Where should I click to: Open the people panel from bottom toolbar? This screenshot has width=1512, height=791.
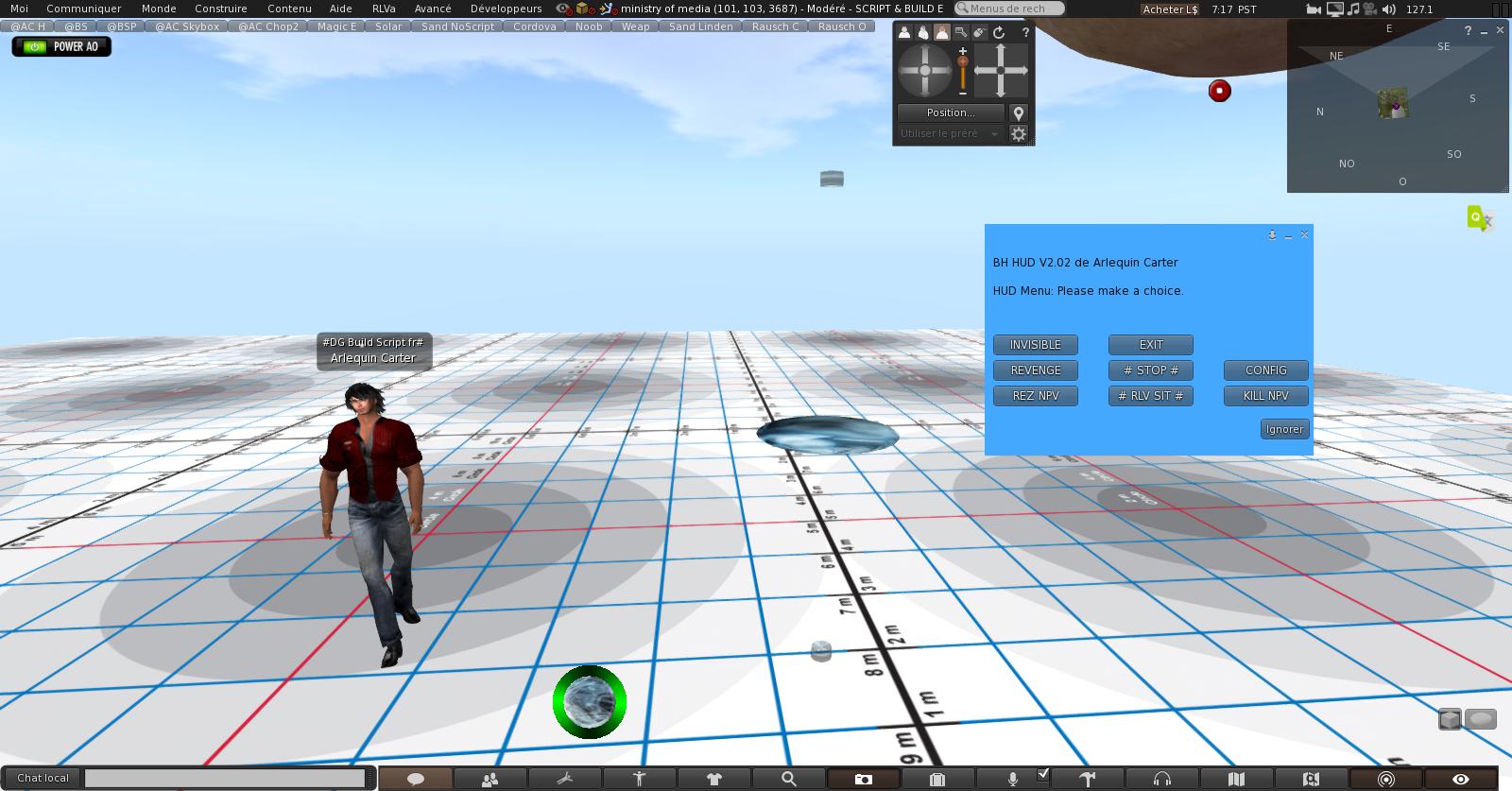[490, 780]
